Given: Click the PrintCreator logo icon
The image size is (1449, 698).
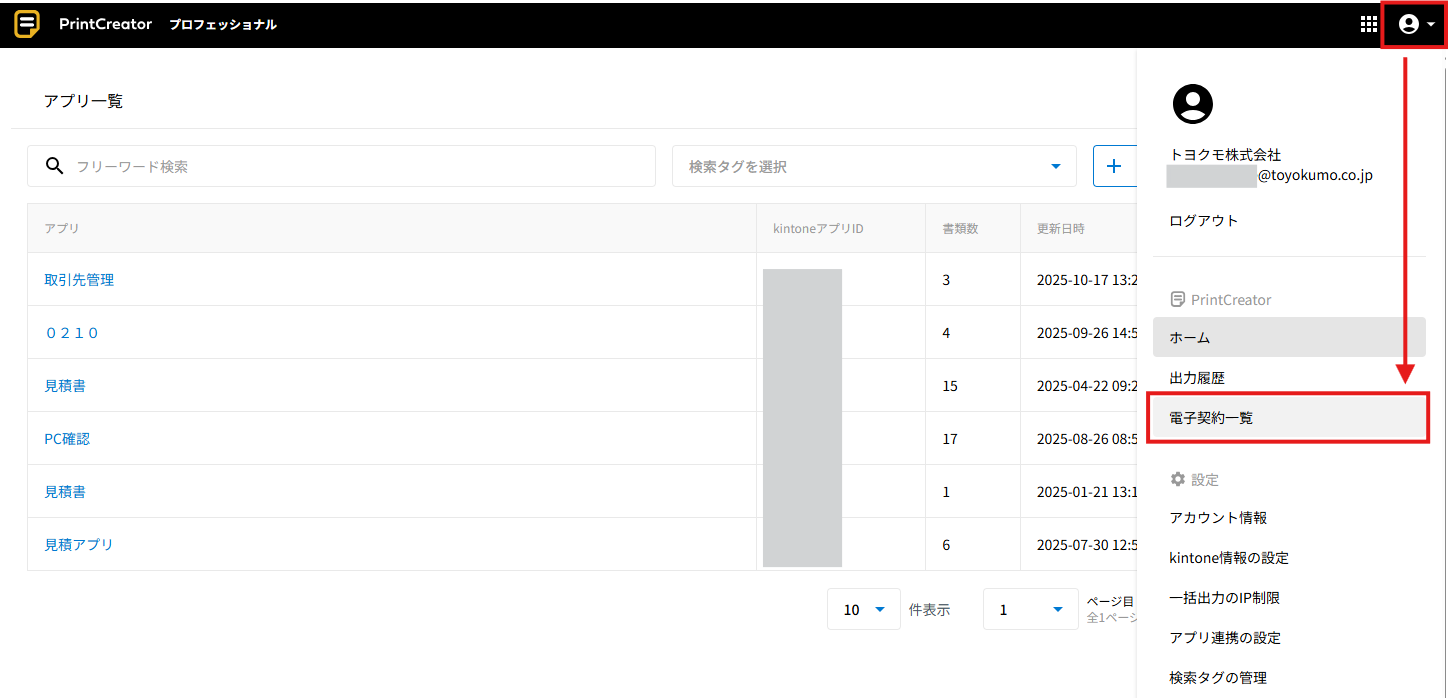Looking at the screenshot, I should tap(26, 23).
